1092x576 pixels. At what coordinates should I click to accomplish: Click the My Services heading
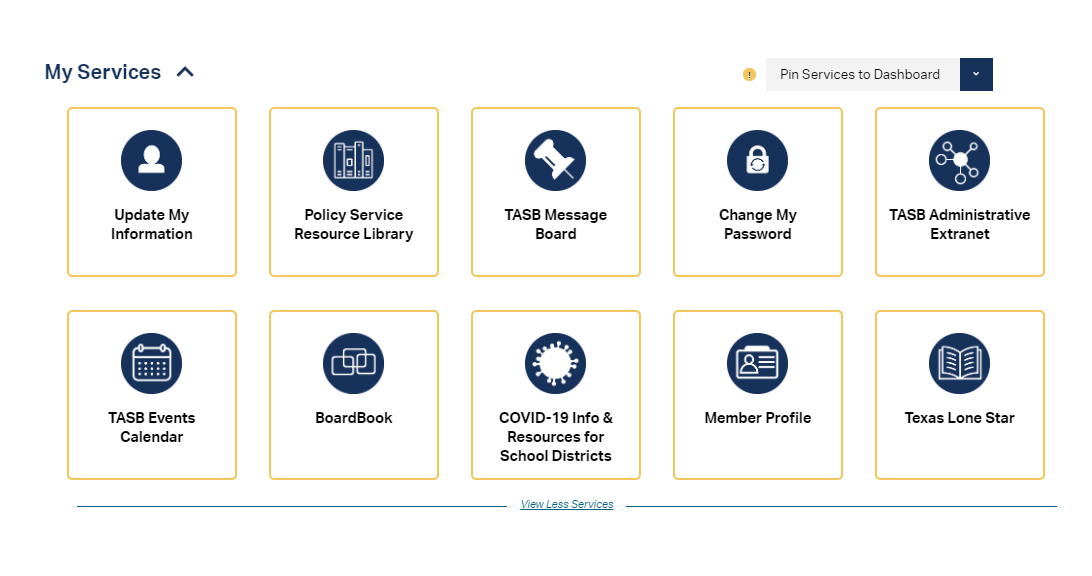click(x=102, y=72)
